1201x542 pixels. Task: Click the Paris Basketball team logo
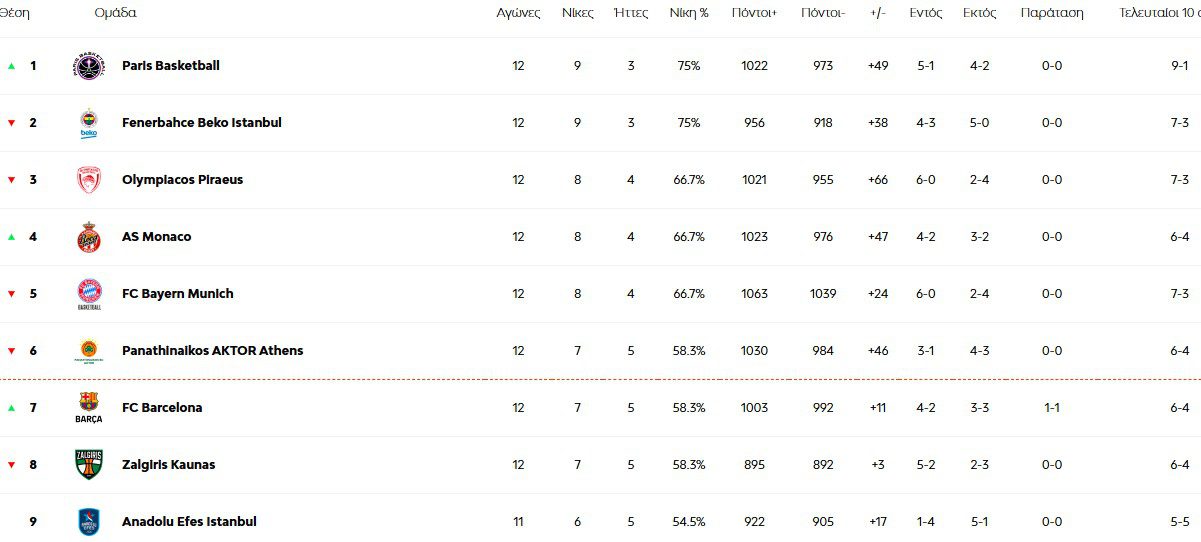click(89, 66)
